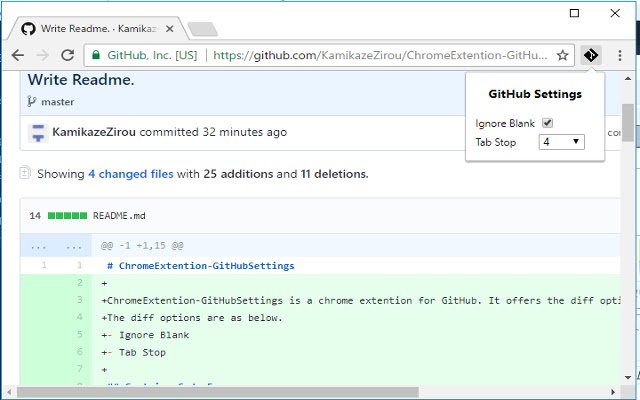Click 'GitHub Settings' popup heading

(x=535, y=94)
